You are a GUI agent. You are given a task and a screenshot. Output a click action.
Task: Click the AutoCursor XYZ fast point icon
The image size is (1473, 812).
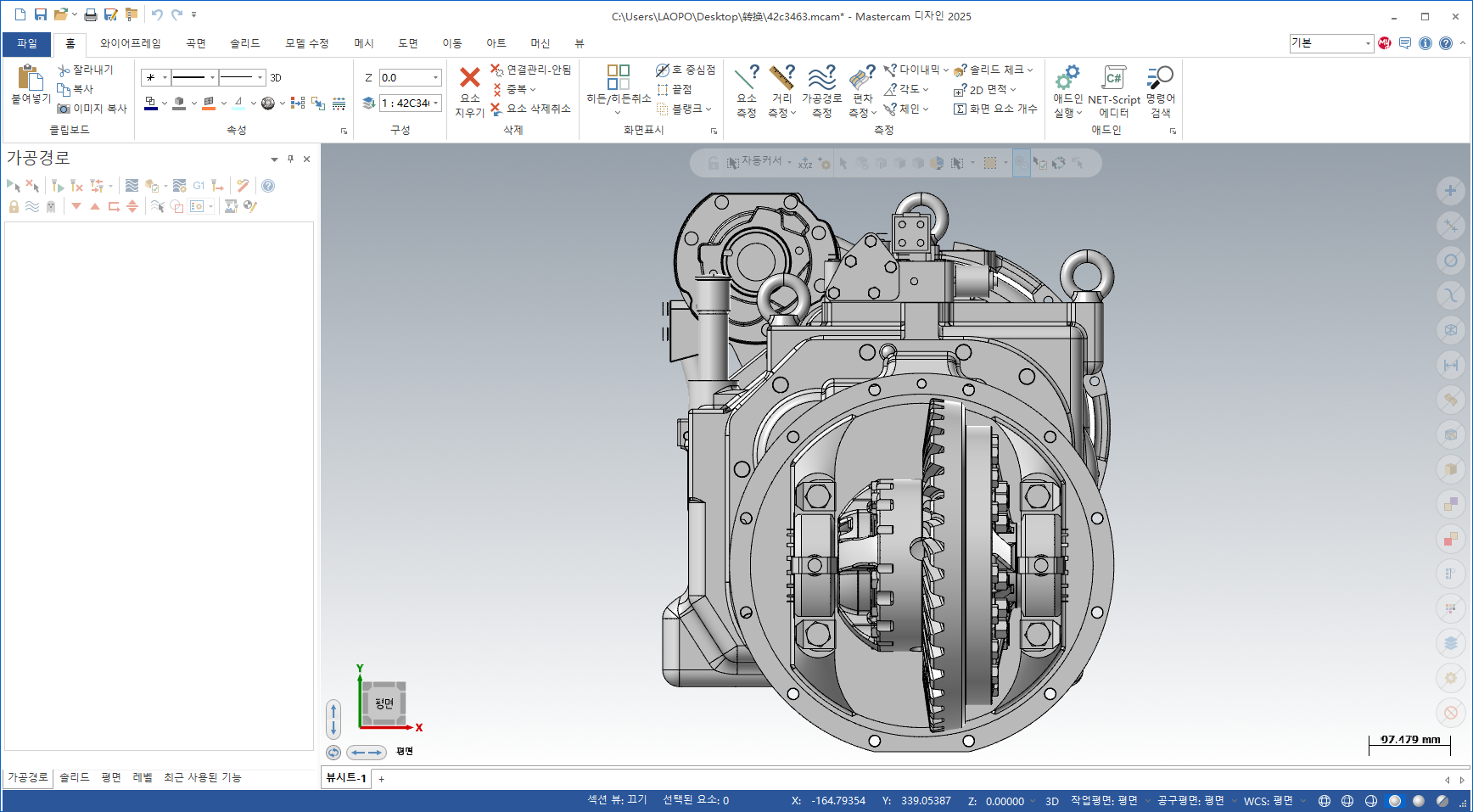click(x=805, y=163)
